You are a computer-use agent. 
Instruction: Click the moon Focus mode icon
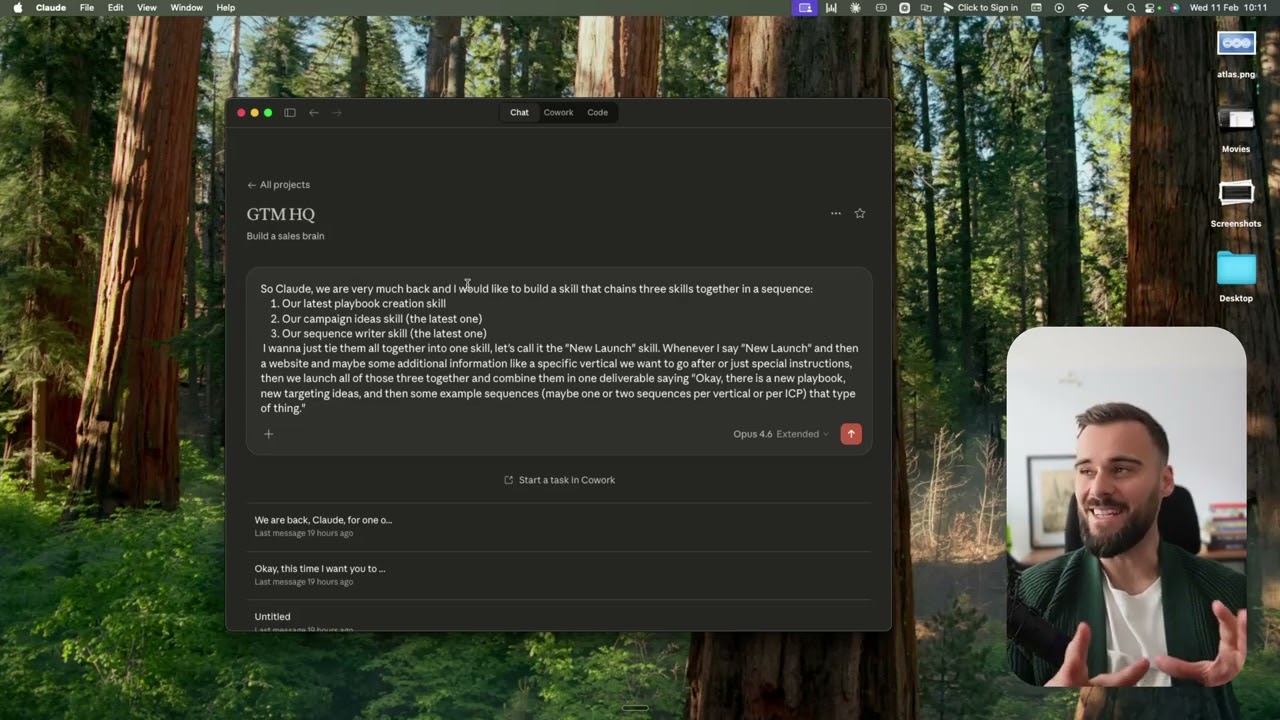point(1108,8)
